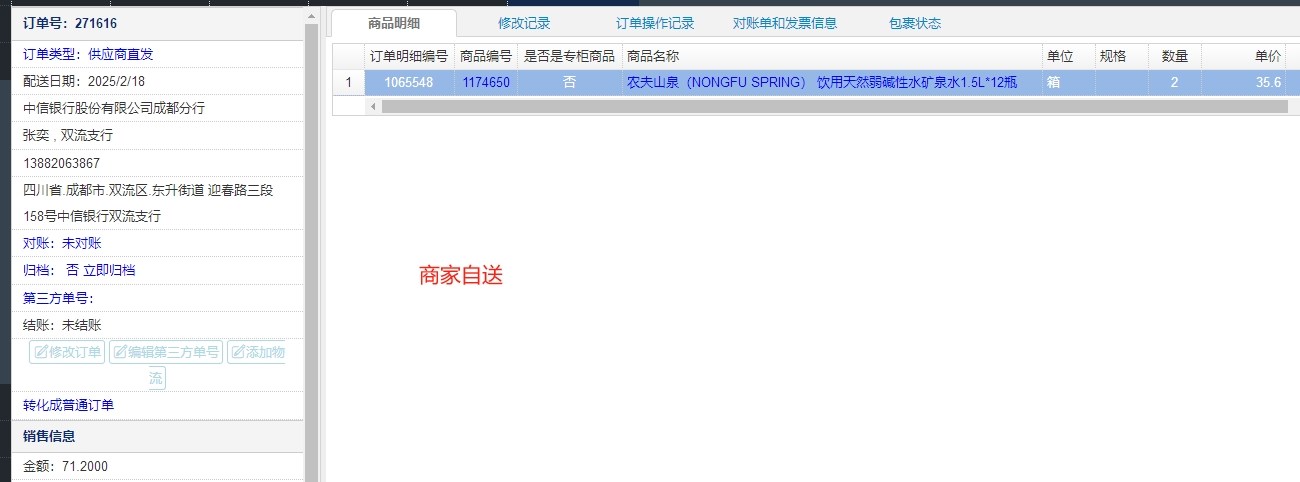Click the 转化成普通订单 link
The height and width of the screenshot is (482, 1300).
coord(69,405)
